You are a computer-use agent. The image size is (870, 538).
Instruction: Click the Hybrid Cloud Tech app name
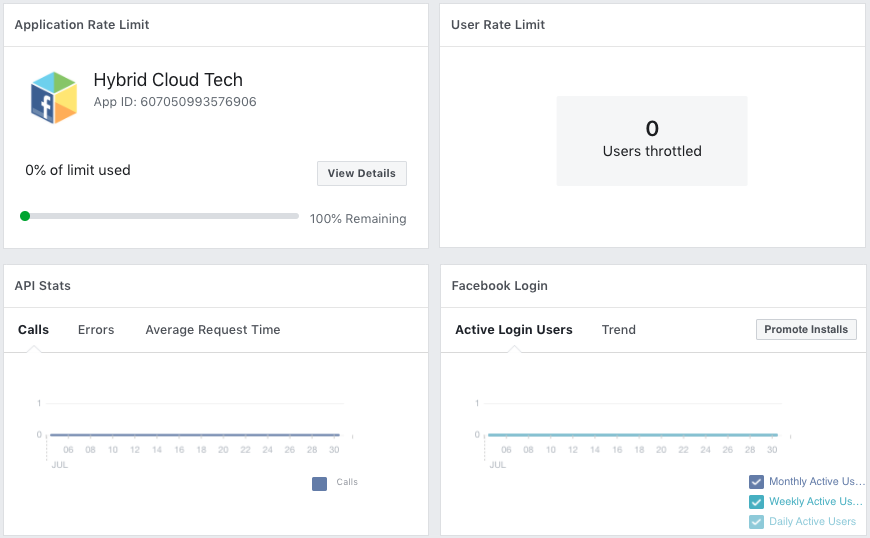click(168, 80)
